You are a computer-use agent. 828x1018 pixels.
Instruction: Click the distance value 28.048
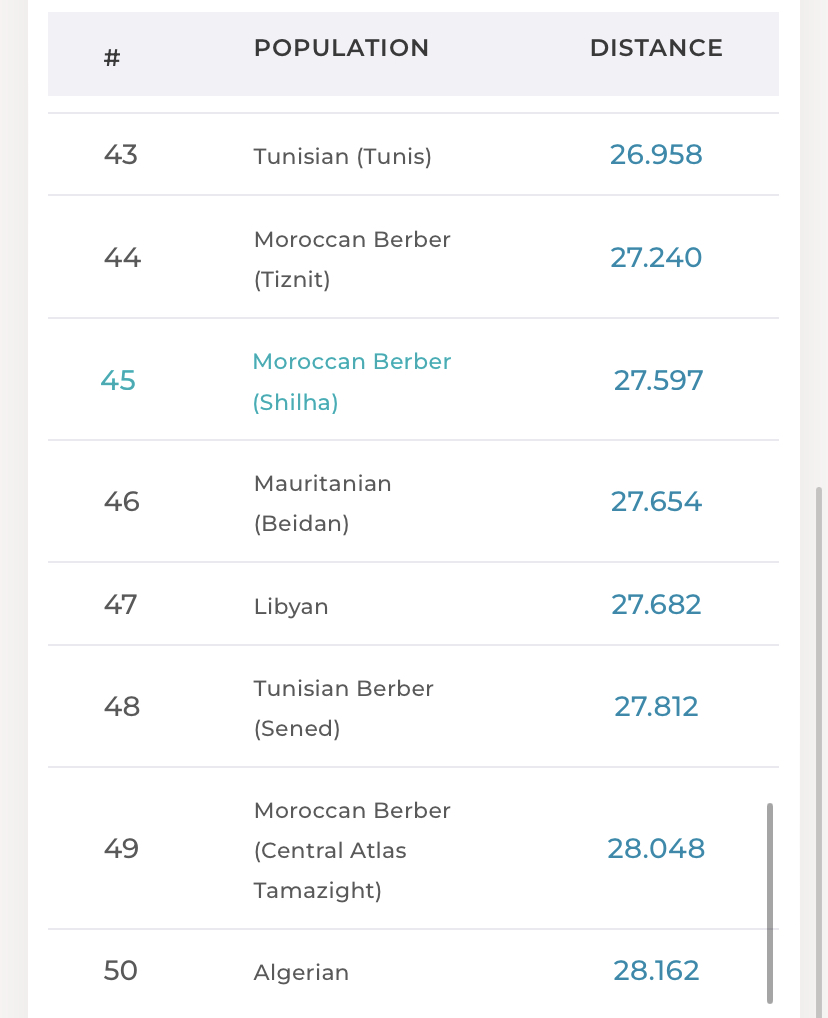click(656, 849)
